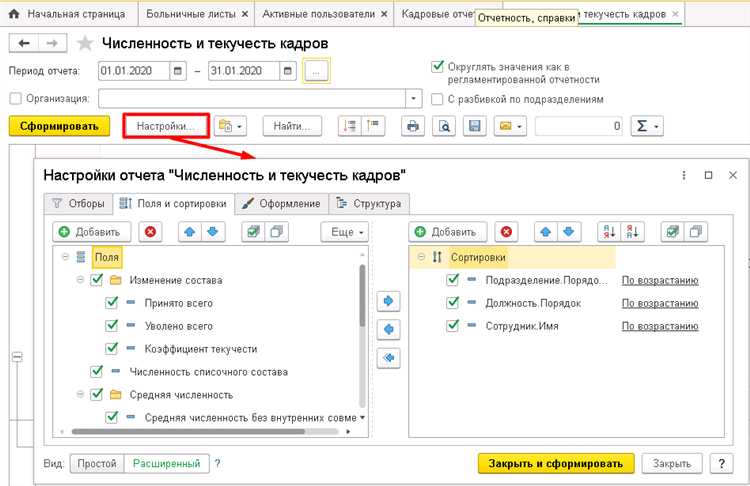Delete selected field with red cross
Image resolution: width=750 pixels, height=486 pixels.
pos(150,232)
